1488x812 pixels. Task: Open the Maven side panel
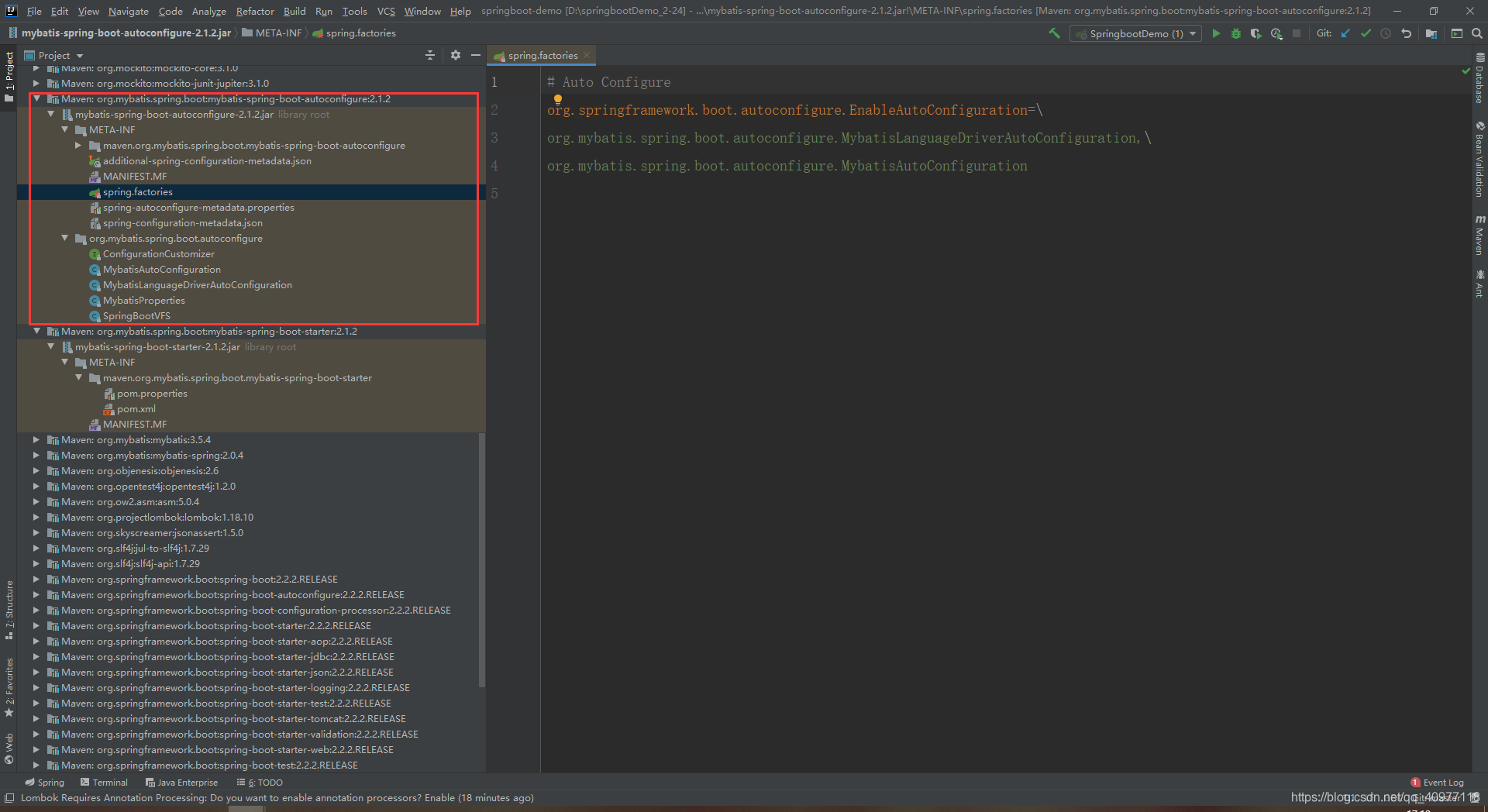[x=1479, y=235]
